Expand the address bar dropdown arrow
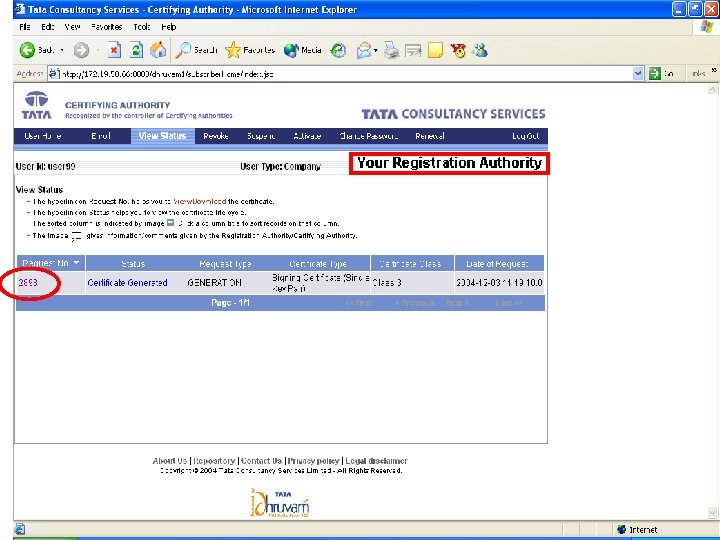720x540 pixels. (638, 73)
